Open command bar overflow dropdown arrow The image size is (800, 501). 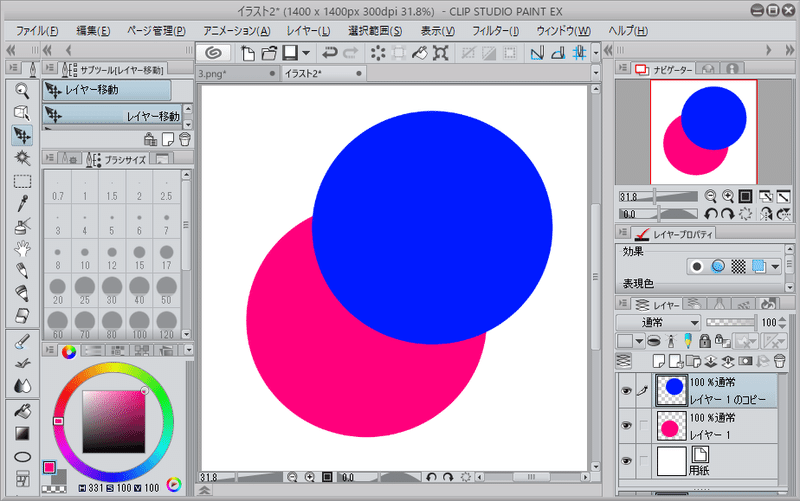coord(595,53)
